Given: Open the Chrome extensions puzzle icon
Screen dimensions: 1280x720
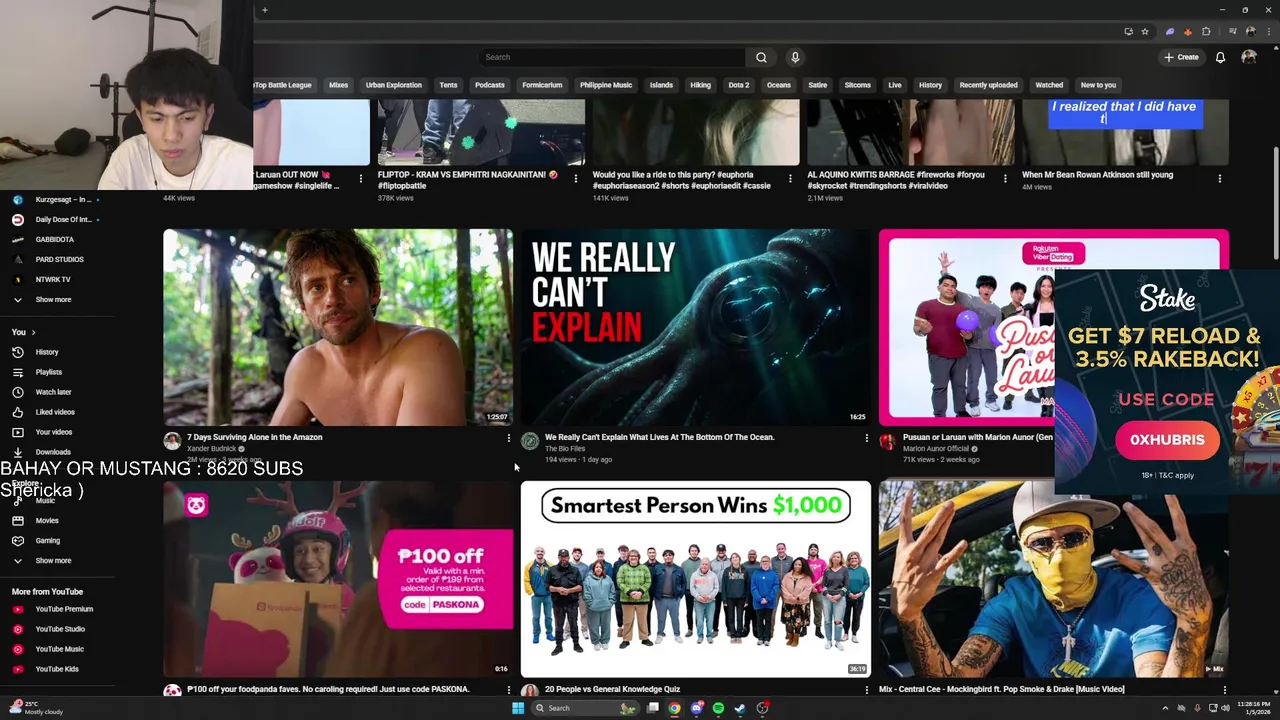Looking at the screenshot, I should coord(1206,31).
